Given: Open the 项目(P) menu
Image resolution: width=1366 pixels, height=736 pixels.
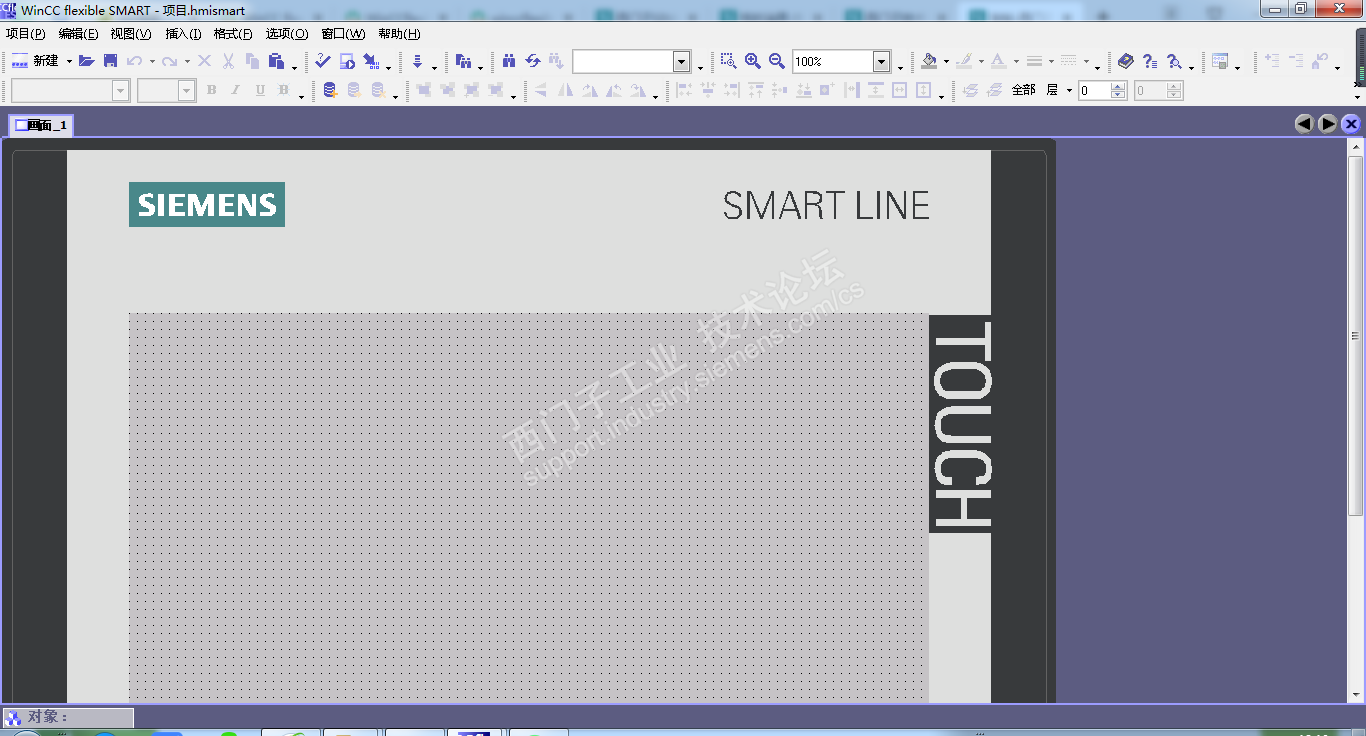Looking at the screenshot, I should pos(25,34).
